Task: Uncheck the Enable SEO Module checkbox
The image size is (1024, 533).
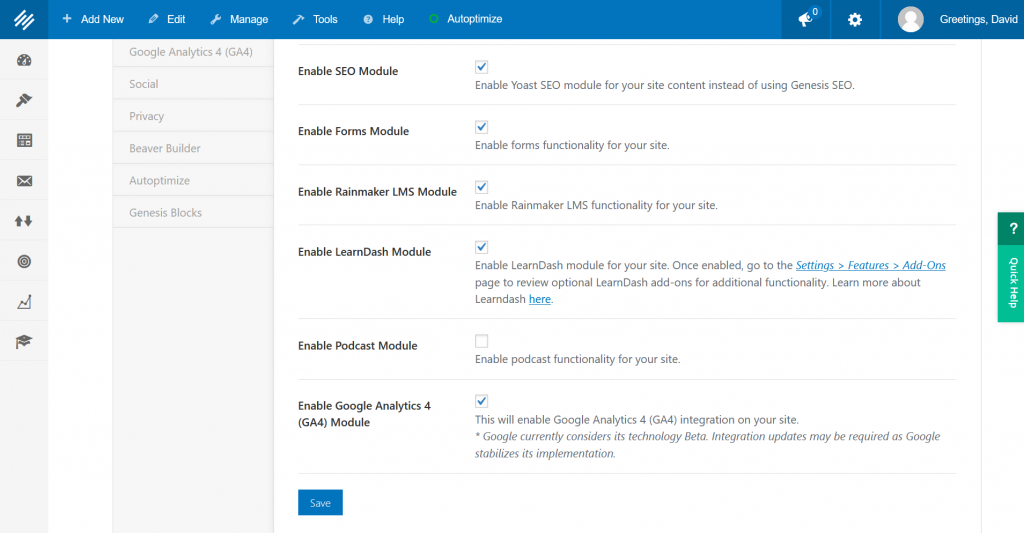Action: (x=481, y=67)
